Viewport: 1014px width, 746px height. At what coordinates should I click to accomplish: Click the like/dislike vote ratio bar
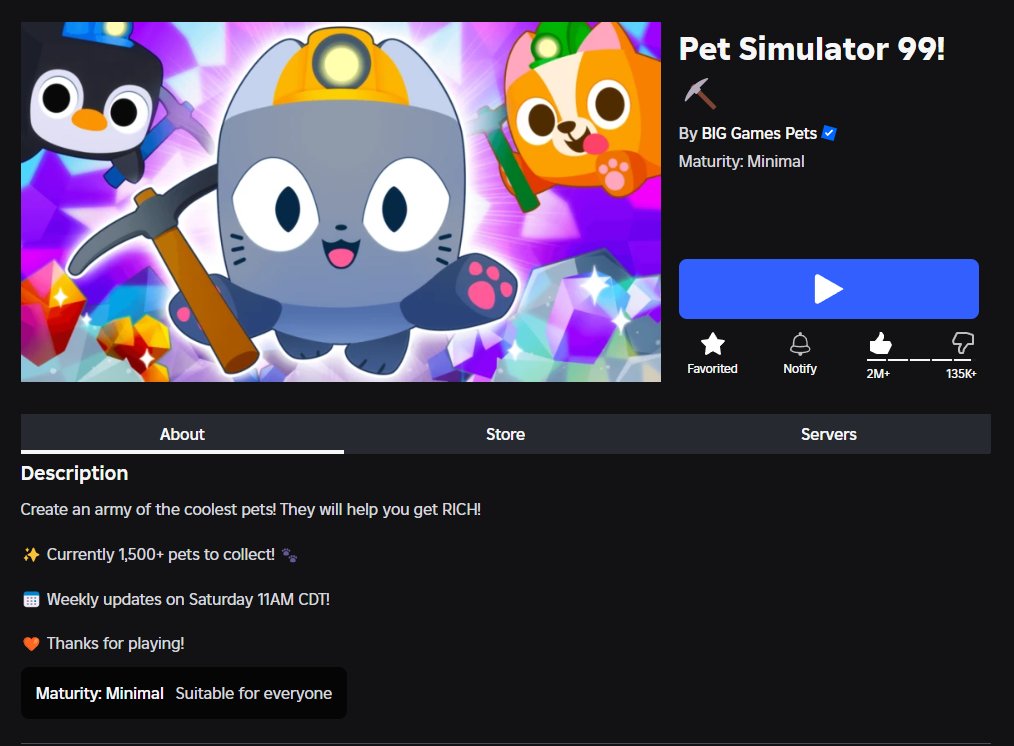919,359
